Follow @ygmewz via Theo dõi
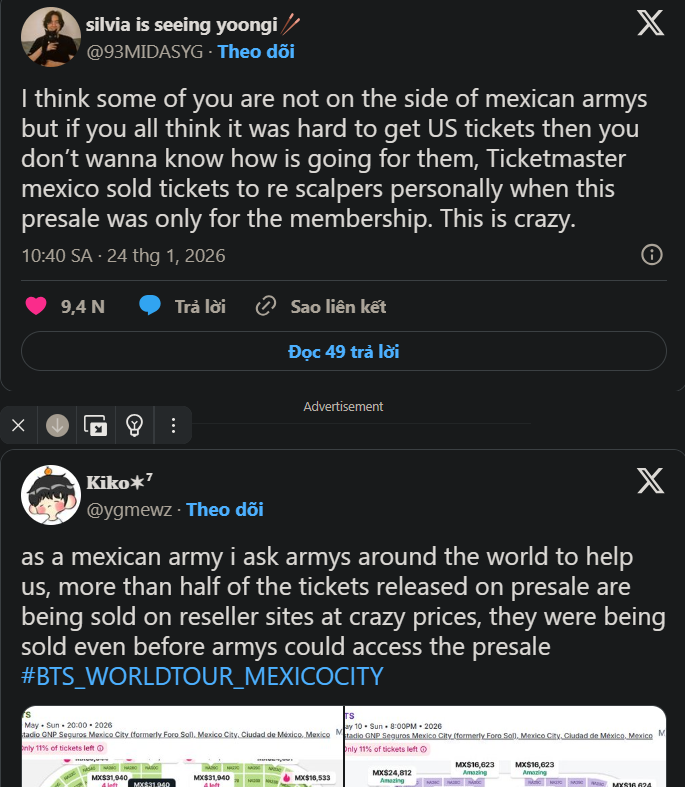The height and width of the screenshot is (787, 685). point(224,509)
